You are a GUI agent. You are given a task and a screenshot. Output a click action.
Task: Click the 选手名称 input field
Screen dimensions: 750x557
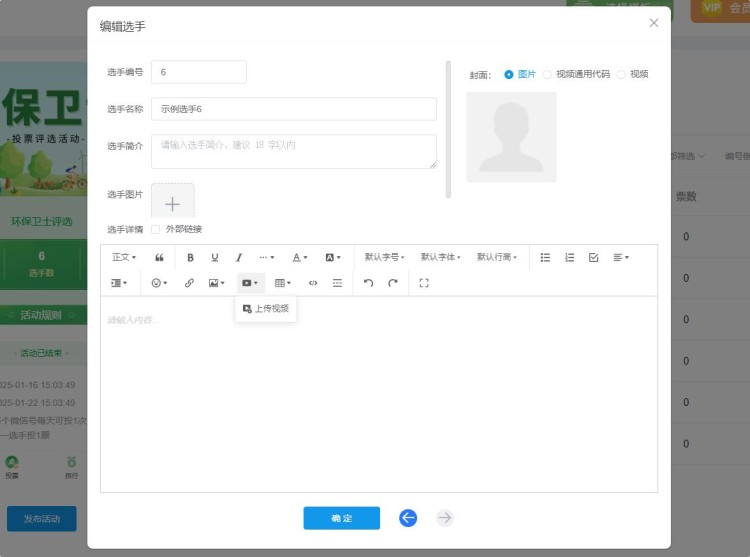pos(293,108)
